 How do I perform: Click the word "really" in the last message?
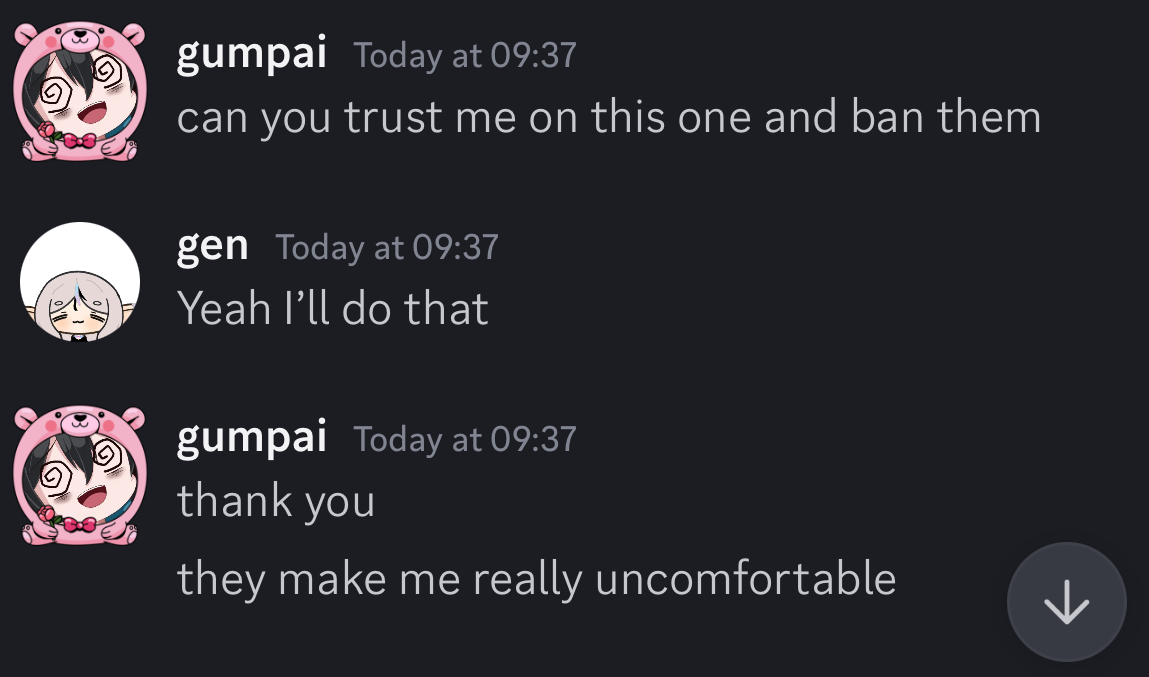click(528, 580)
